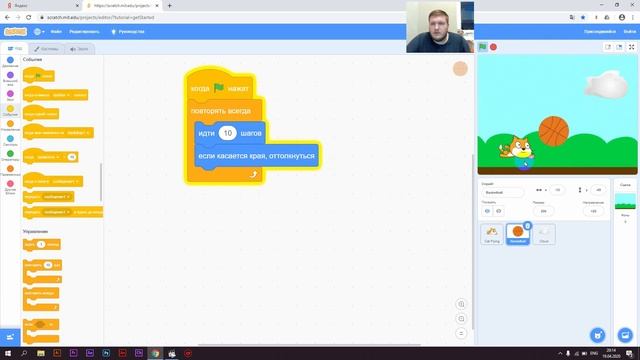Open the Файл menu
This screenshot has width=640, height=360.
[x=56, y=31]
